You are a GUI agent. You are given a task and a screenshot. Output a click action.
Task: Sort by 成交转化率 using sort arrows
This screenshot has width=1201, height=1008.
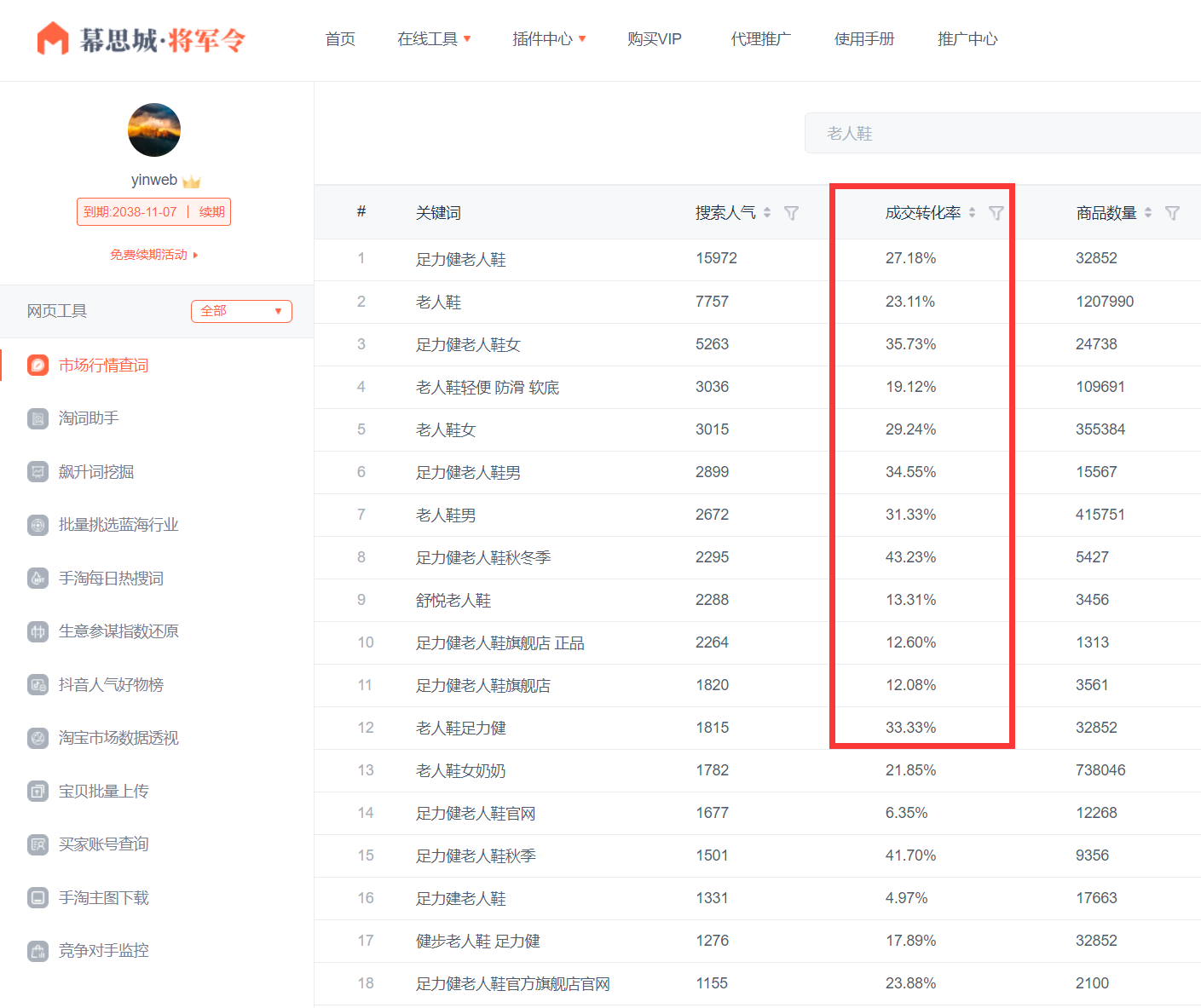pyautogui.click(x=972, y=213)
